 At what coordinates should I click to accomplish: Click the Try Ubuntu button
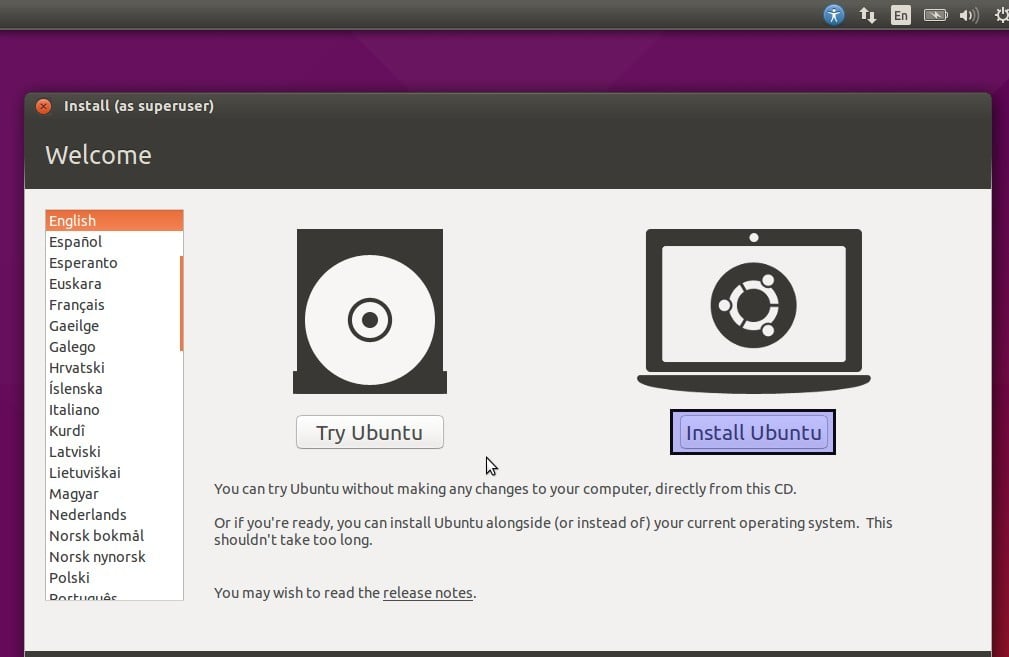[x=370, y=432]
